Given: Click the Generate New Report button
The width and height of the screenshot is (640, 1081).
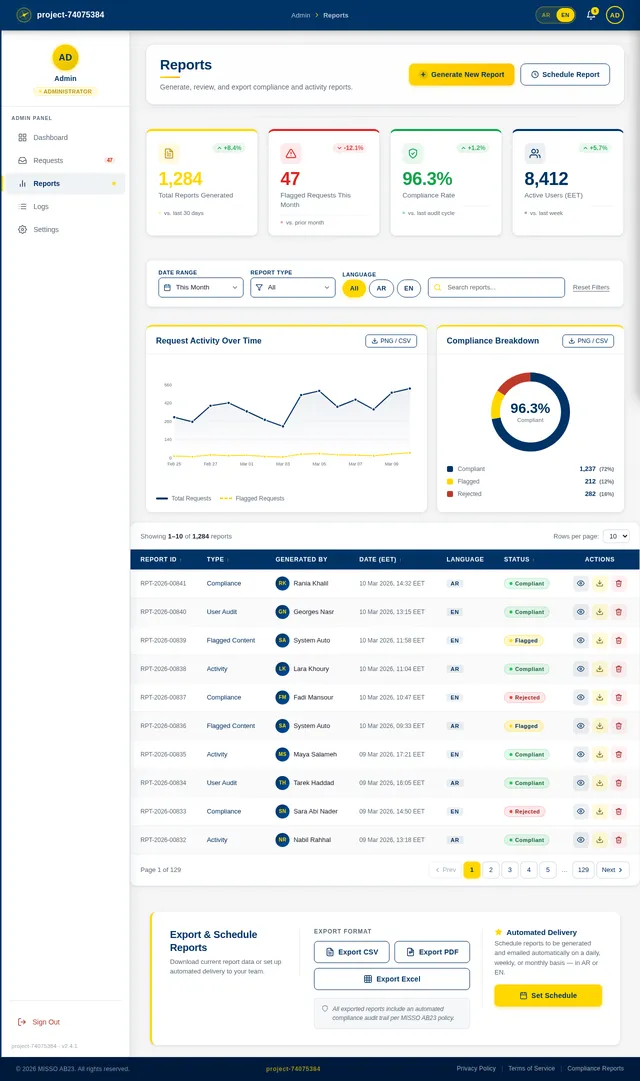Looking at the screenshot, I should (461, 74).
